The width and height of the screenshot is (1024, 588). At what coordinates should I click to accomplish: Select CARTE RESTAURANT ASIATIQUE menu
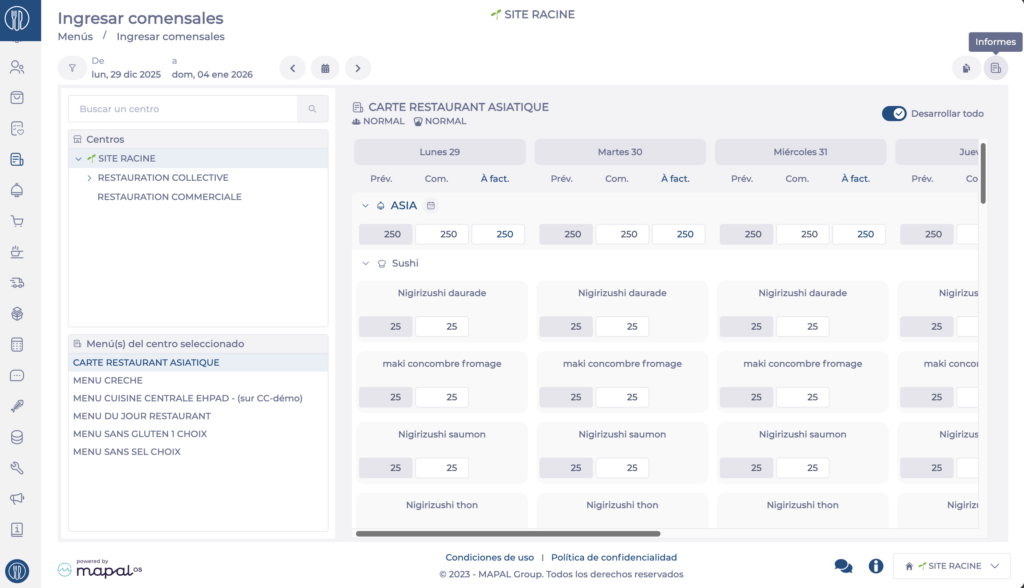[198, 363]
